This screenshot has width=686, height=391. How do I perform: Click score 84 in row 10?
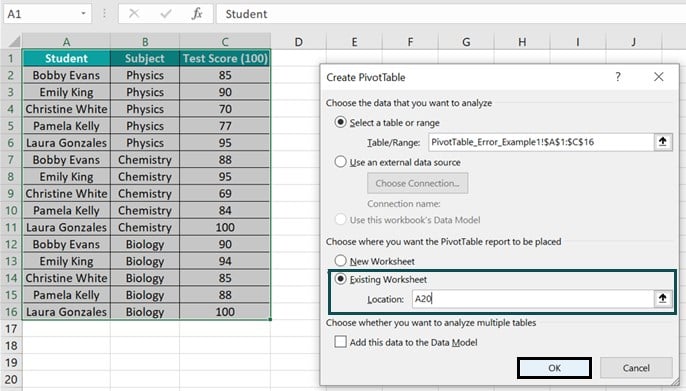point(225,210)
